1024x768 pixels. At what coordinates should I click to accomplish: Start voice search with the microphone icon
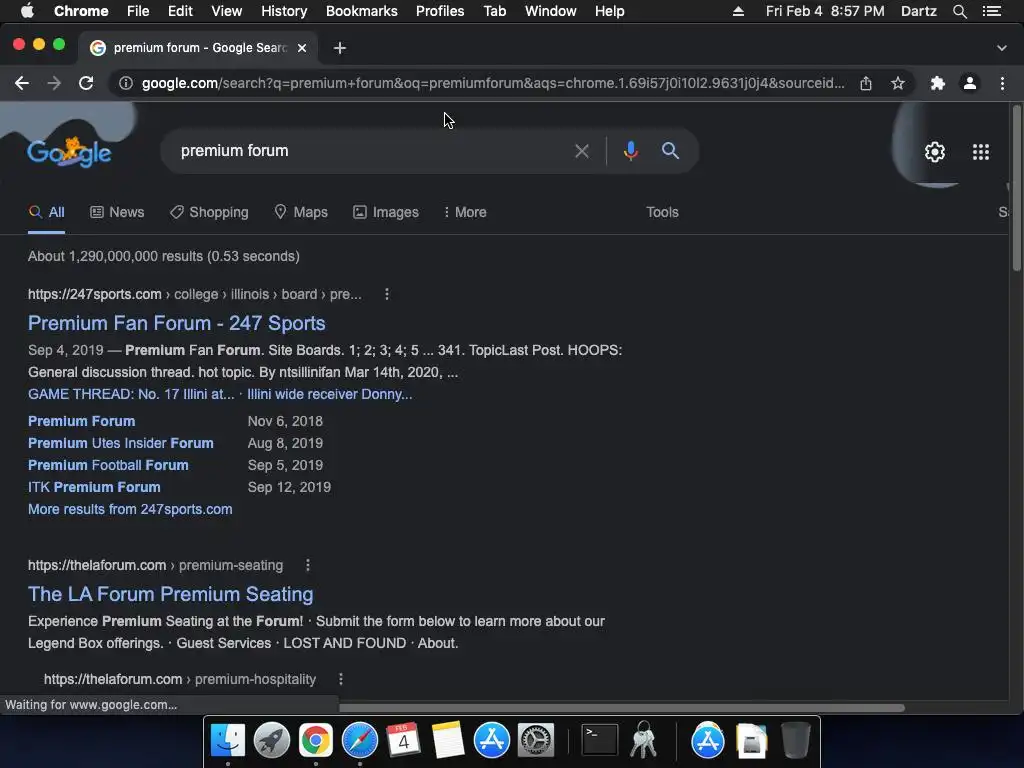point(631,151)
